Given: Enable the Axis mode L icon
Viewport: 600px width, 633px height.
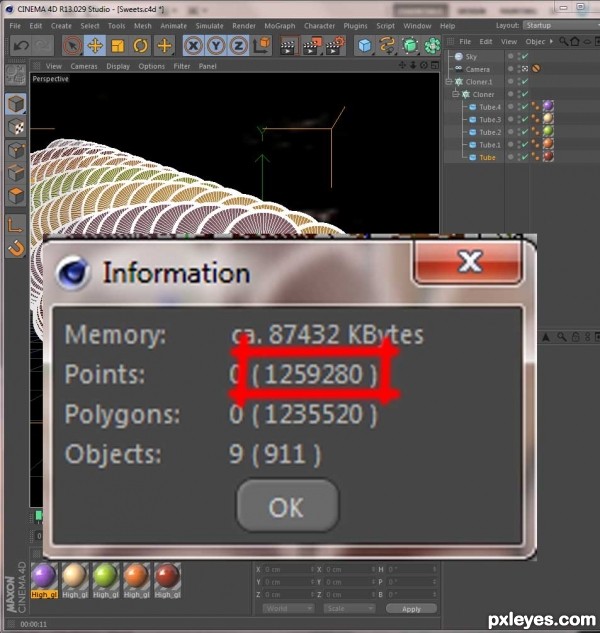Looking at the screenshot, I should point(15,224).
